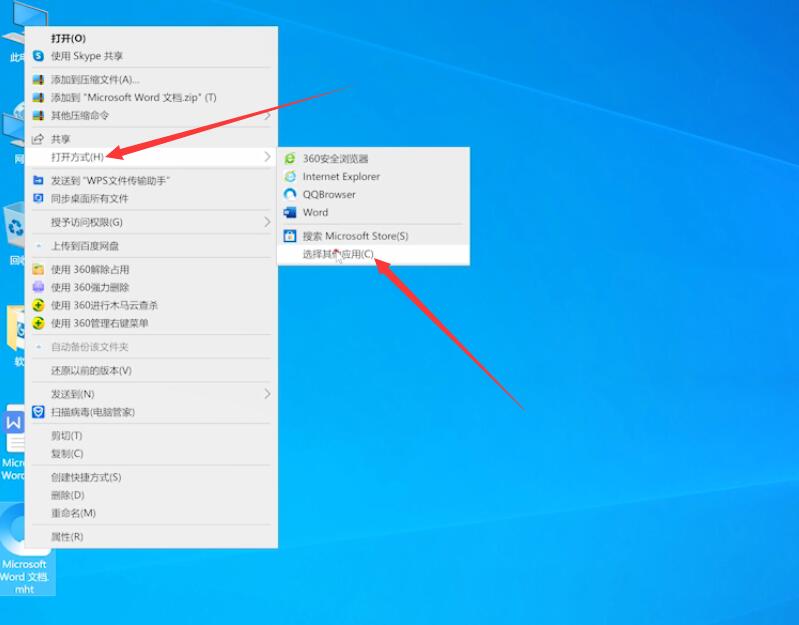This screenshot has width=799, height=625.
Task: Choose 复制(C) from the context menu
Action: pos(151,453)
